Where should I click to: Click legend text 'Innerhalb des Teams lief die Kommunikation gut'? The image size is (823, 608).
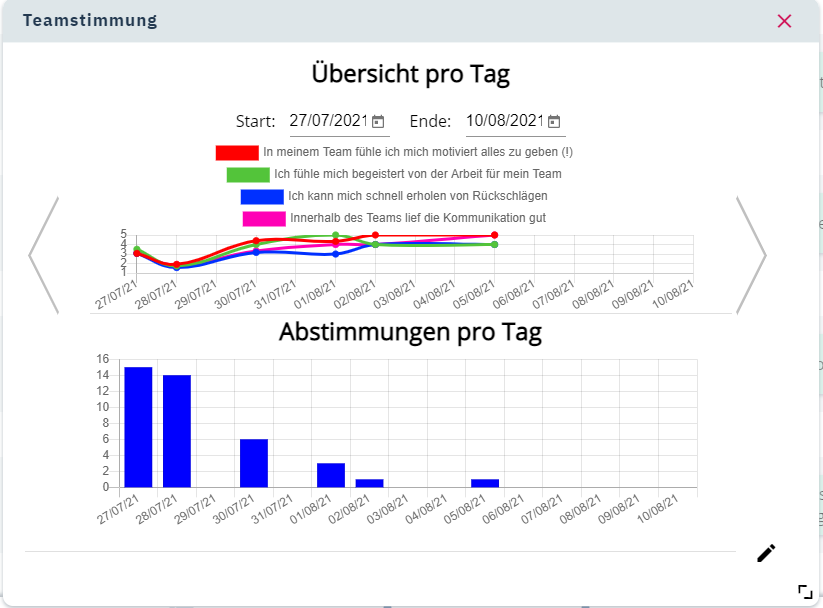418,218
